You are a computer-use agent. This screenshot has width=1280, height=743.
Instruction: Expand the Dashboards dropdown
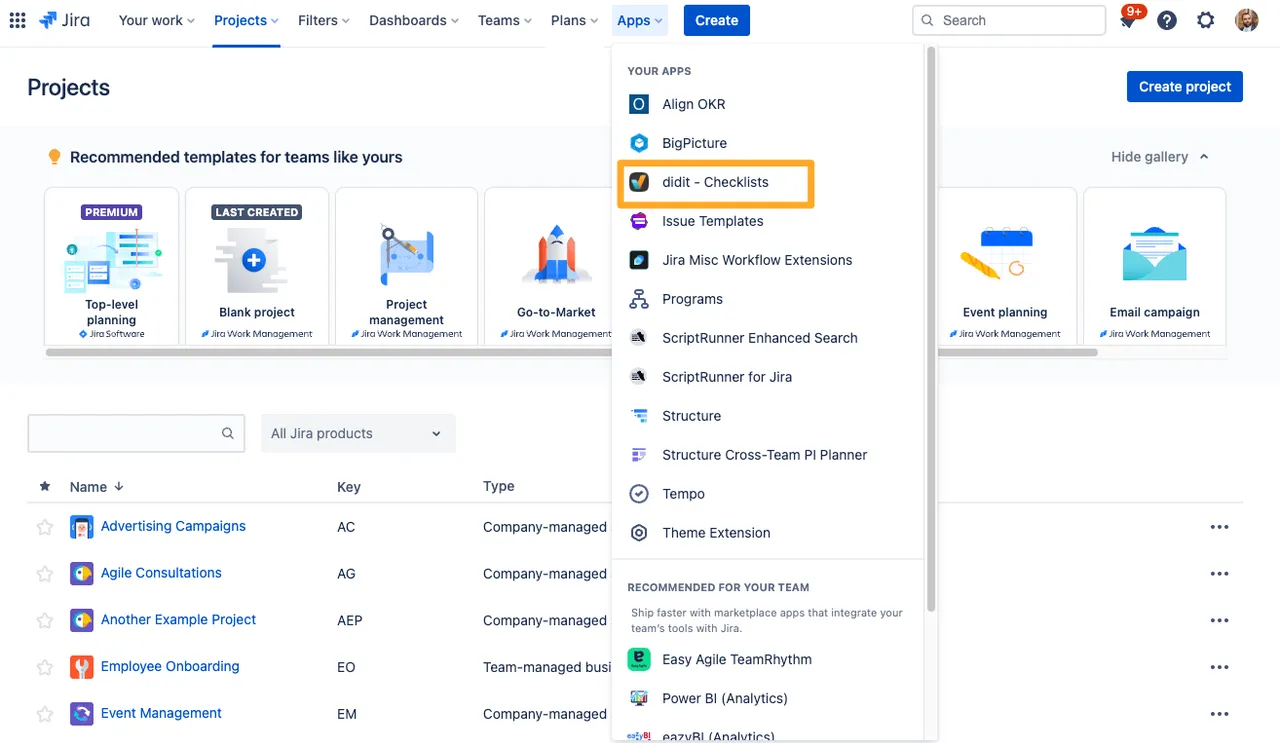pyautogui.click(x=414, y=20)
